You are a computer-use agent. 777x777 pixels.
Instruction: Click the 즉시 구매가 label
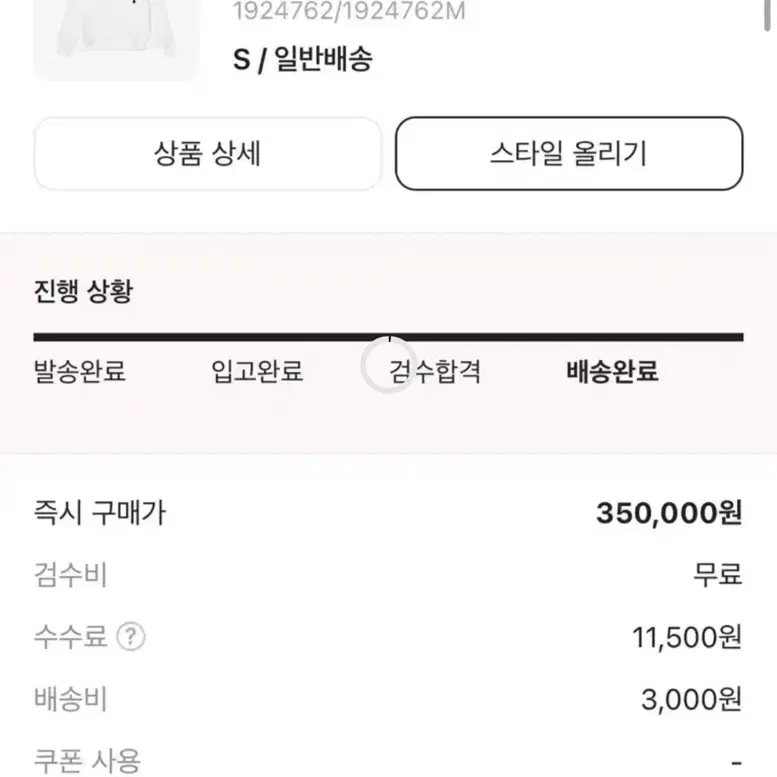100,513
